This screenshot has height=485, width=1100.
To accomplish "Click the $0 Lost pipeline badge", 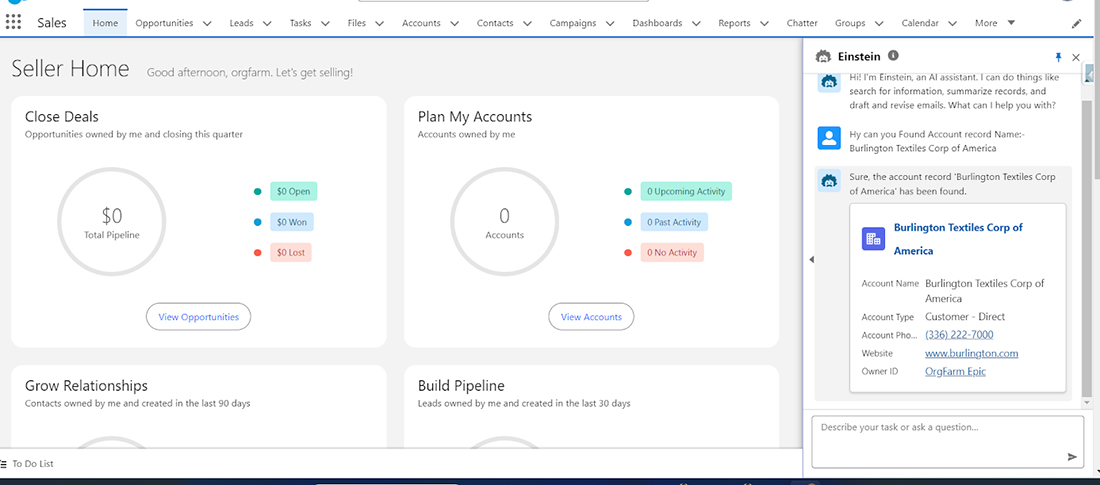I will coord(290,253).
